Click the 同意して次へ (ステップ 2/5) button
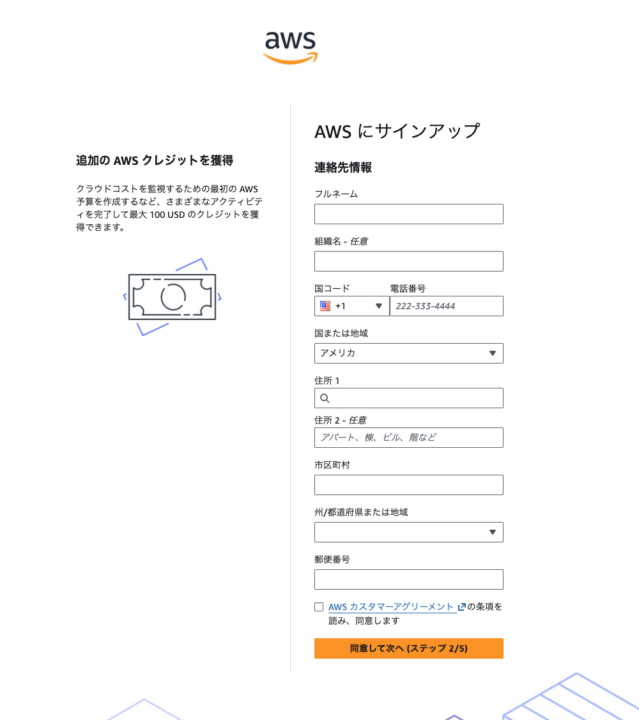 409,648
